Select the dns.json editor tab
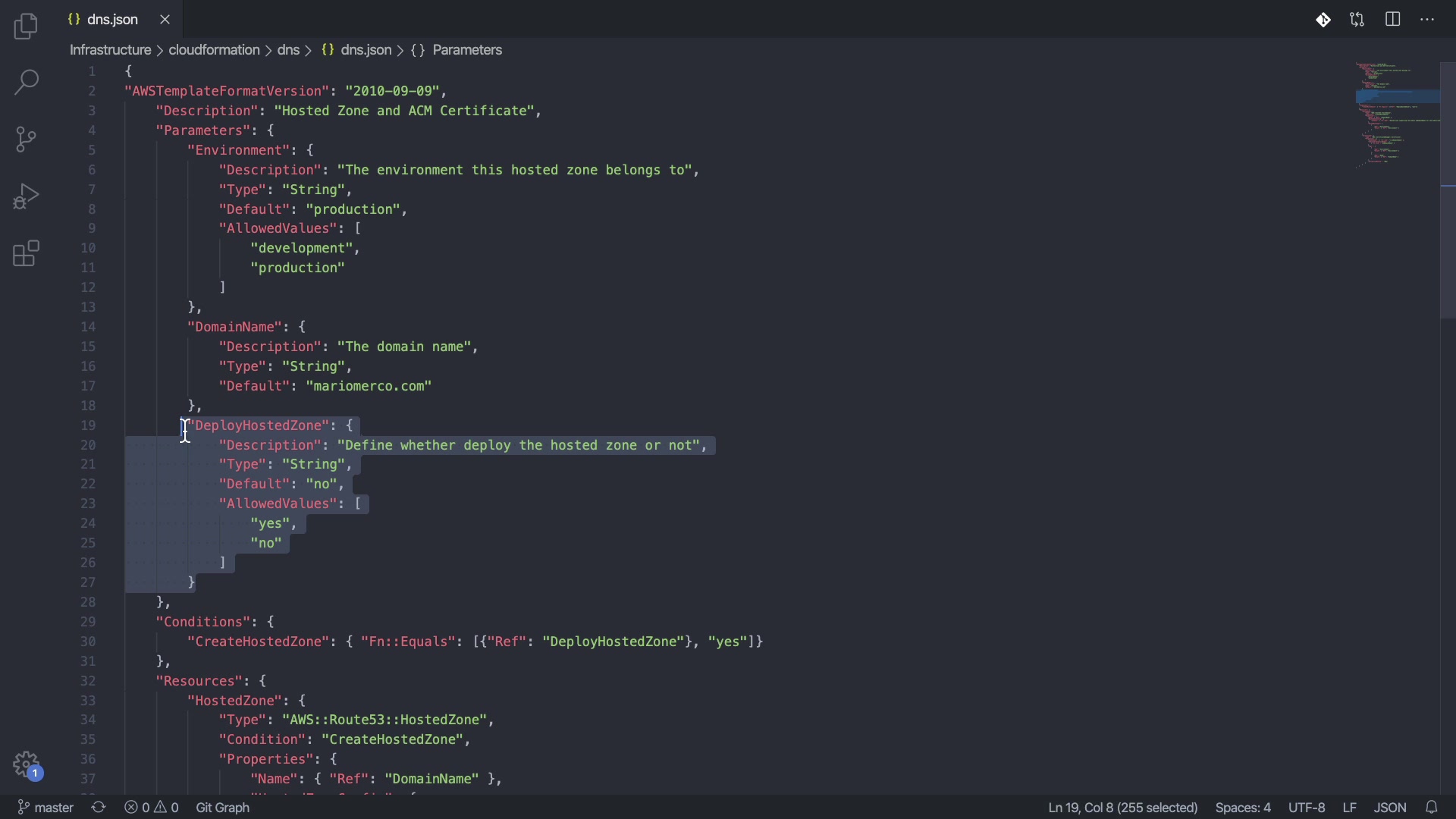Screen dimensions: 1456x819 pos(112,20)
